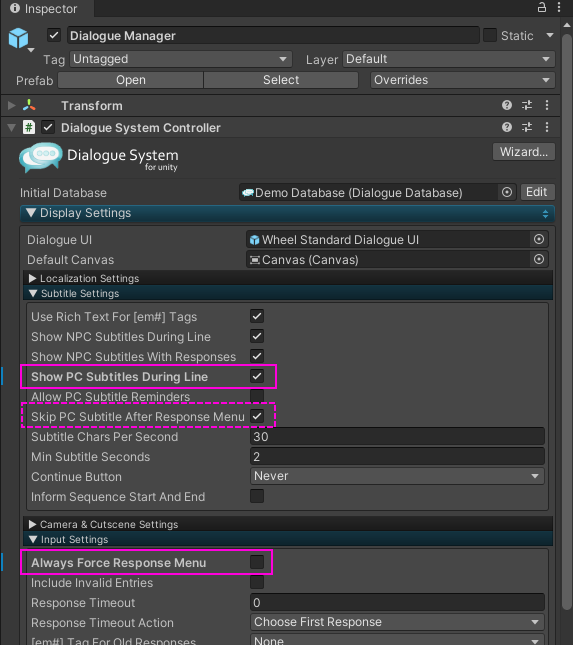Enable Always Force Response Menu checkbox

tap(257, 562)
